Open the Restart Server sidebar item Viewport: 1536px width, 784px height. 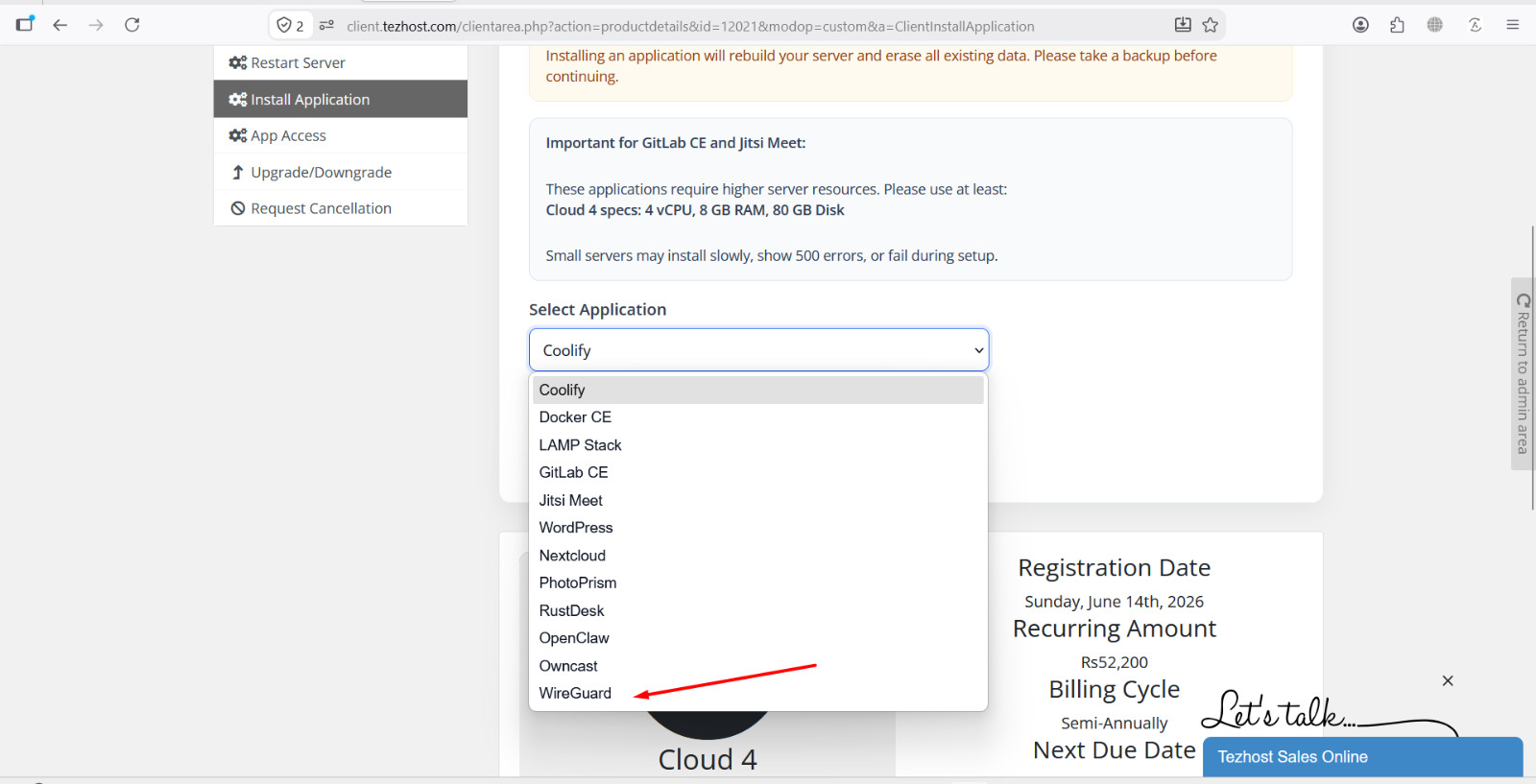[x=340, y=62]
